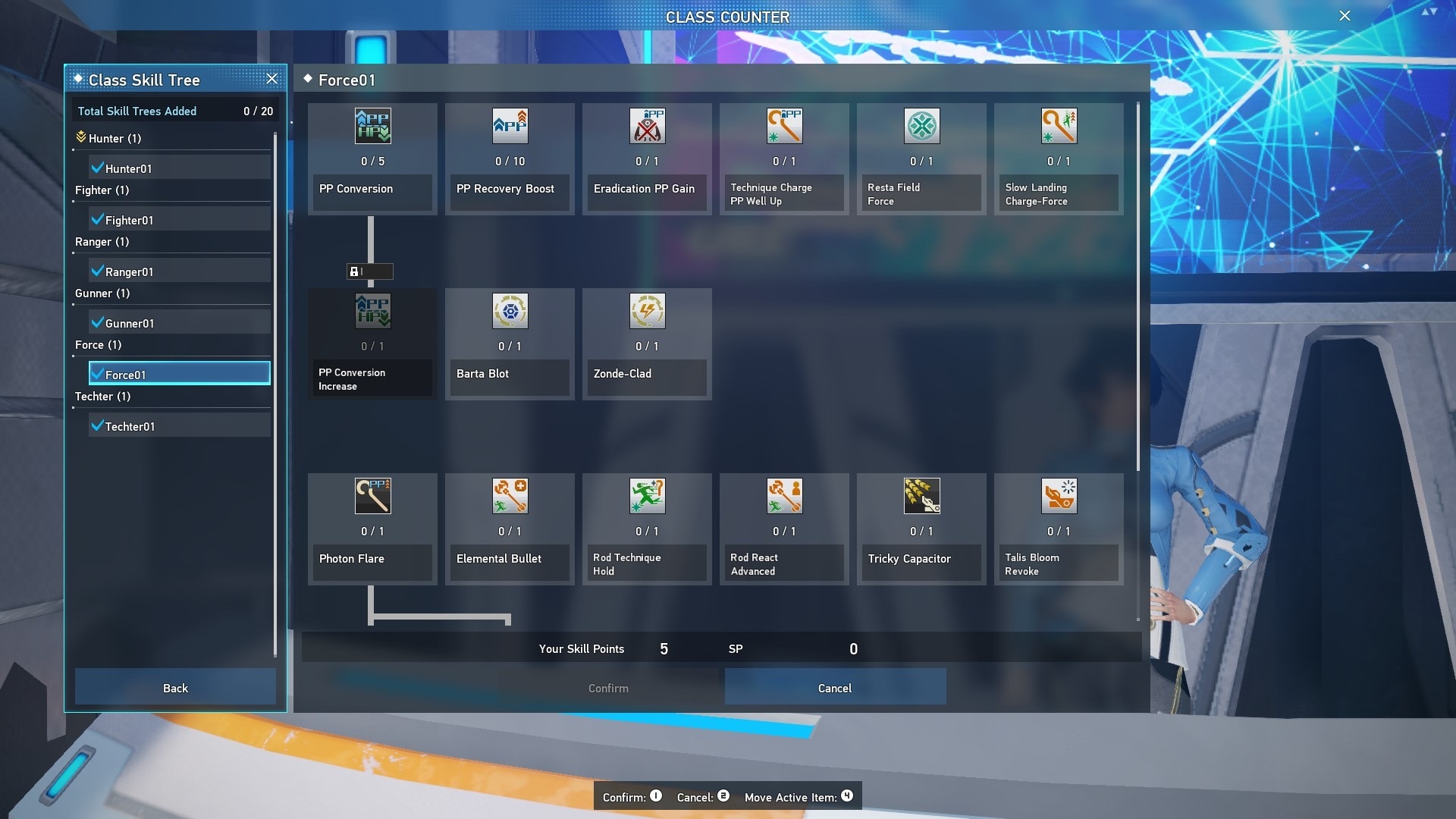
Task: Click the locked PP Conversion Increase icon
Action: point(372,311)
